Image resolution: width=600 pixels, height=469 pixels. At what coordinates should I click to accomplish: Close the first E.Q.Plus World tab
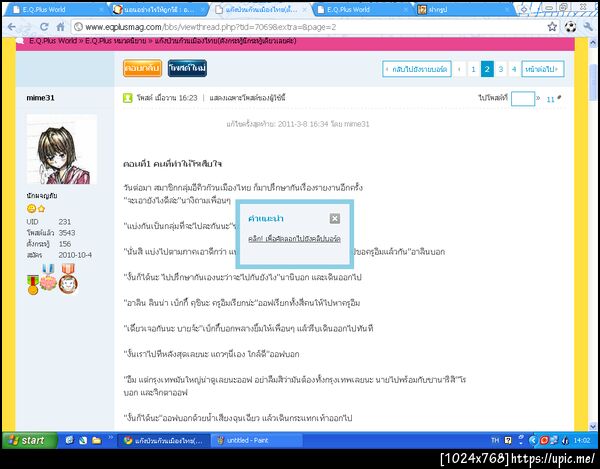tap(101, 10)
